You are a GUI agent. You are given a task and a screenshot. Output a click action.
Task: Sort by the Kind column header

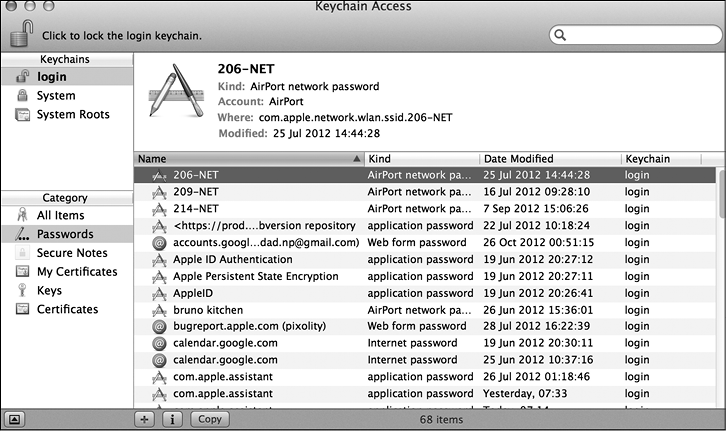[420, 159]
